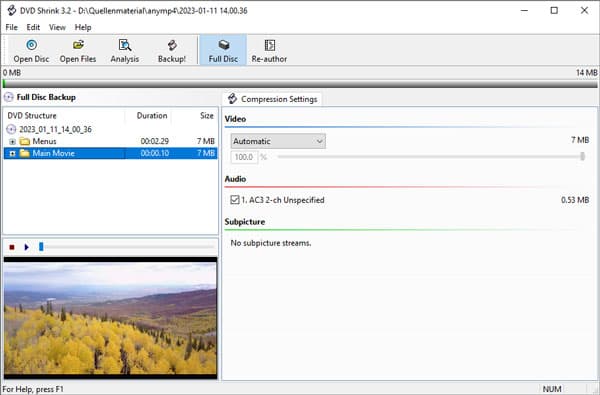Stop the preview playback
The height and width of the screenshot is (395, 600).
pos(12,247)
